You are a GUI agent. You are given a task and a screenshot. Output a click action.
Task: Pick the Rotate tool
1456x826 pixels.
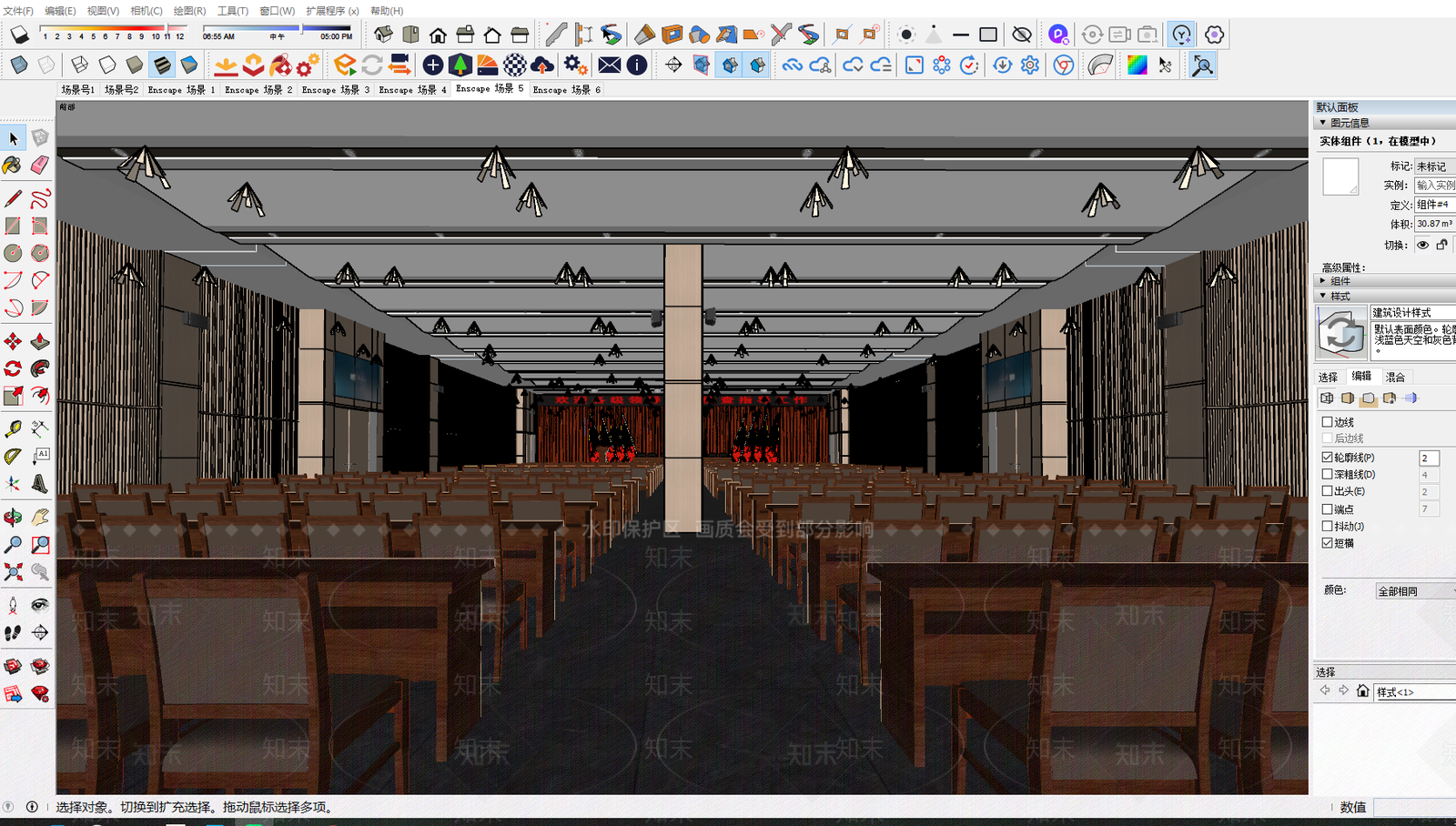(x=14, y=368)
